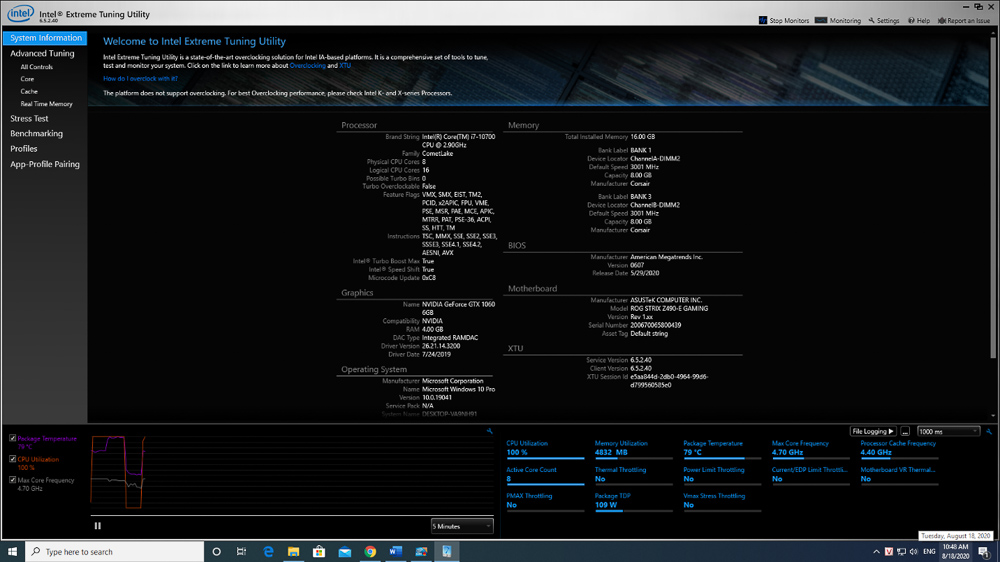Viewport: 1000px width, 562px height.
Task: Open the Profiles section
Action: tap(24, 149)
